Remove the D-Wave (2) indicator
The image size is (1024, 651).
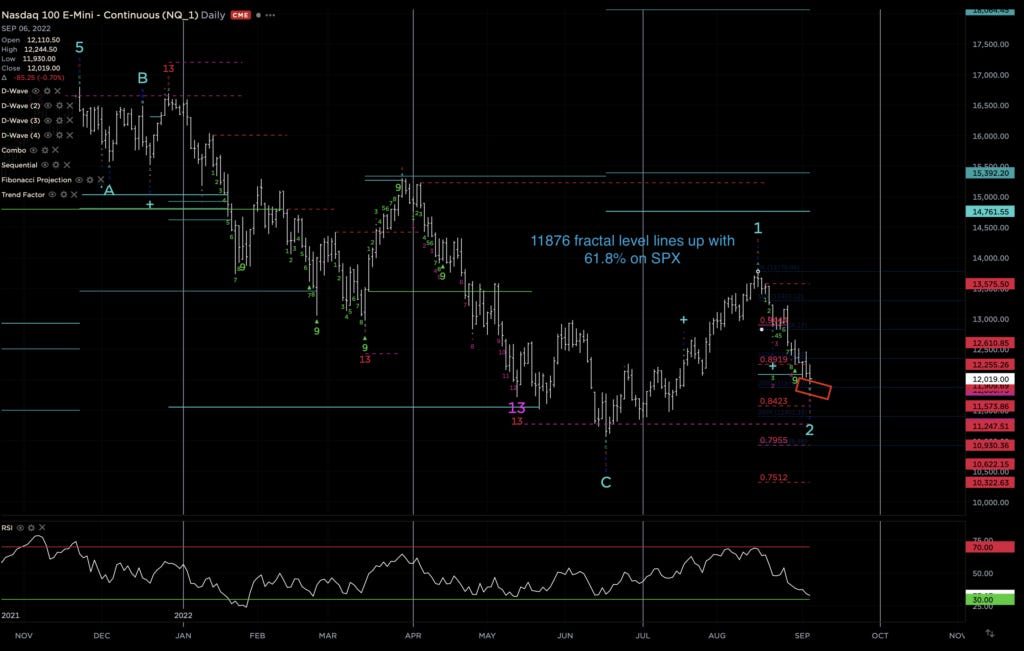(70, 105)
